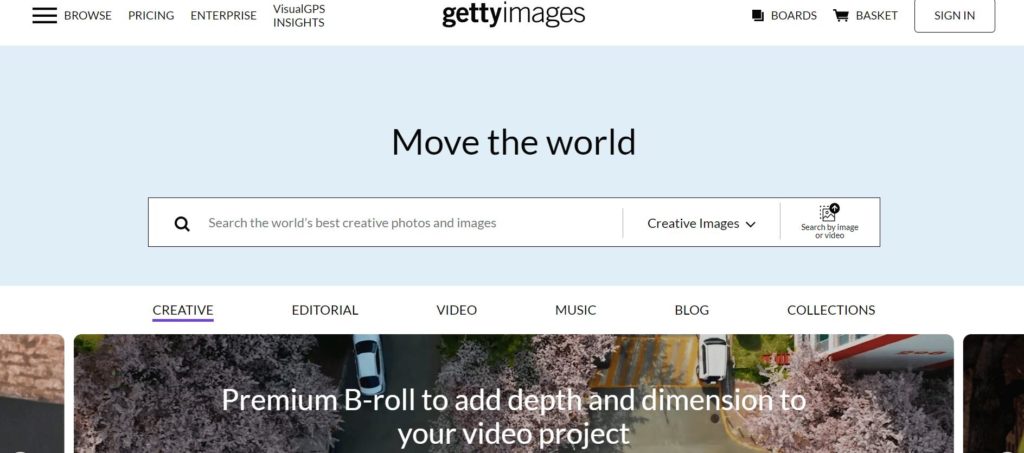Image resolution: width=1024 pixels, height=453 pixels.
Task: Expand the Creative Images dropdown
Action: 701,223
